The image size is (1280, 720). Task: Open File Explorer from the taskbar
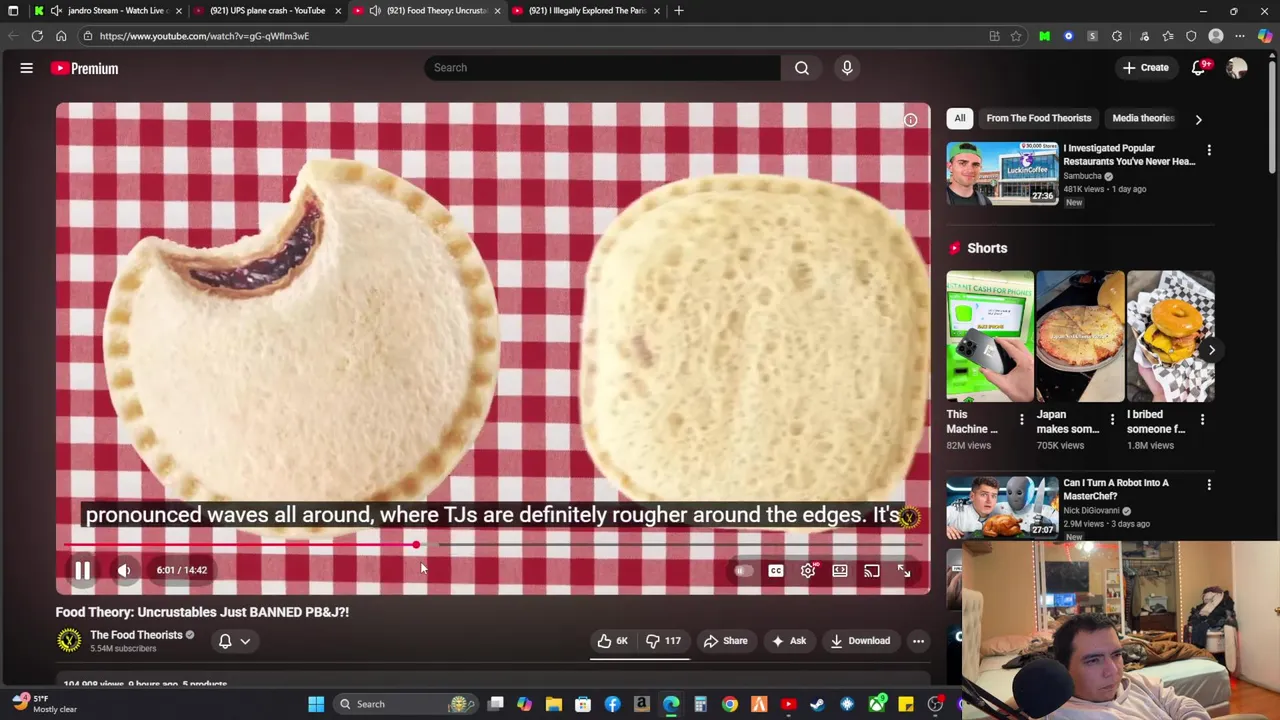coord(554,704)
